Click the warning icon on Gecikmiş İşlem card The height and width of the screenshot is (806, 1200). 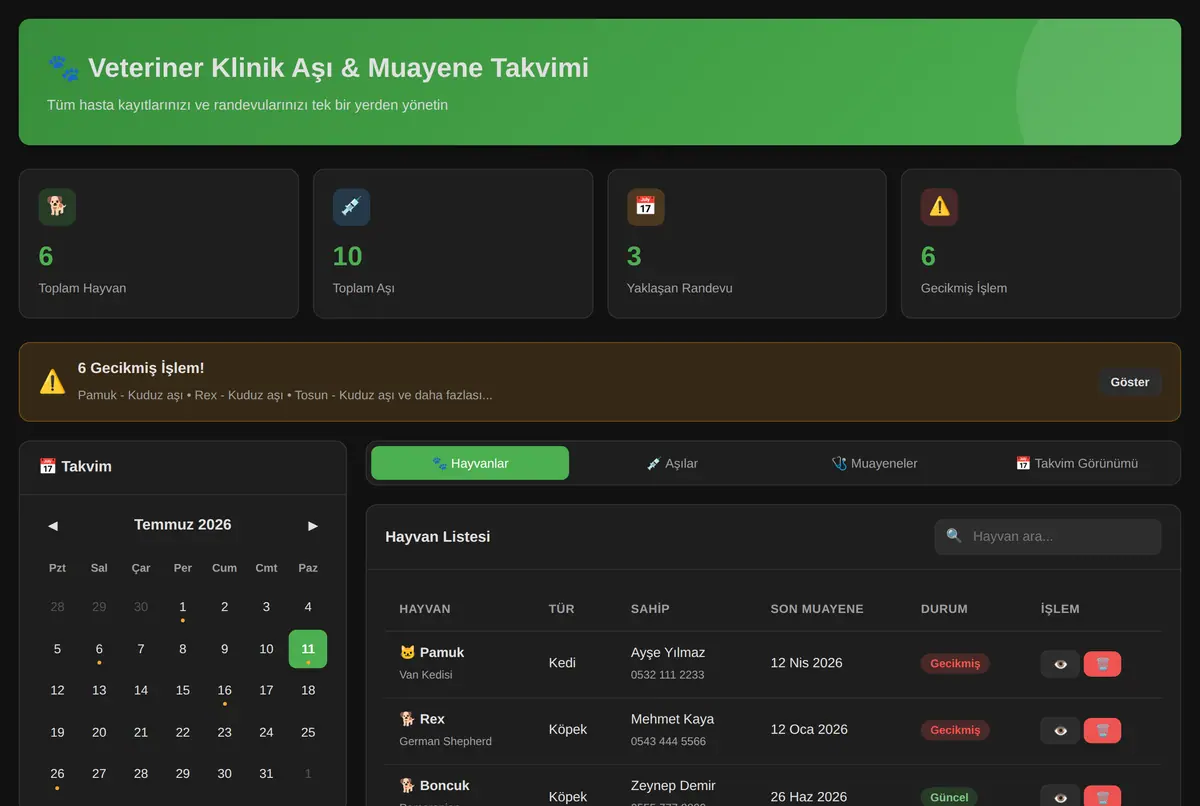click(939, 207)
